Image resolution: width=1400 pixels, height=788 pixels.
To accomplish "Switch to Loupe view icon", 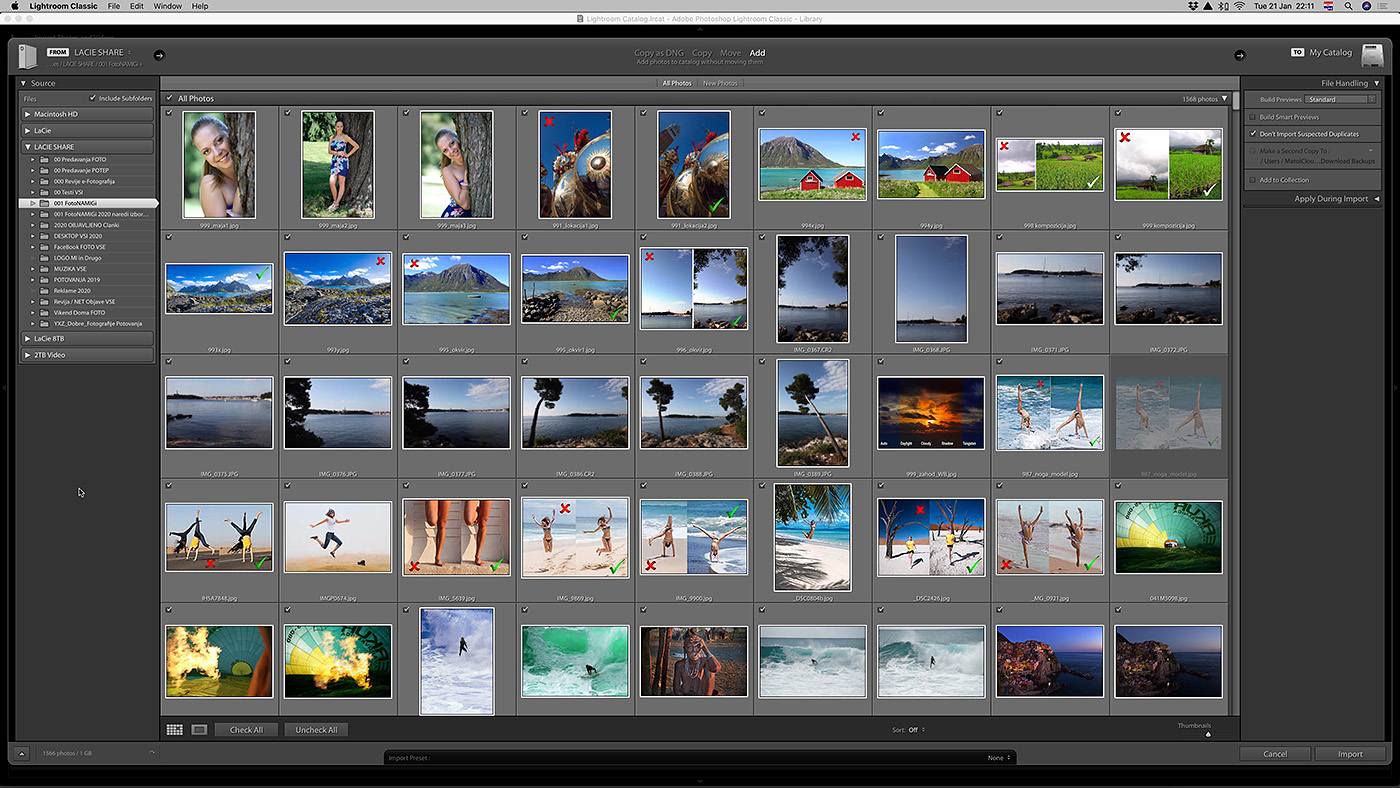I will (199, 730).
